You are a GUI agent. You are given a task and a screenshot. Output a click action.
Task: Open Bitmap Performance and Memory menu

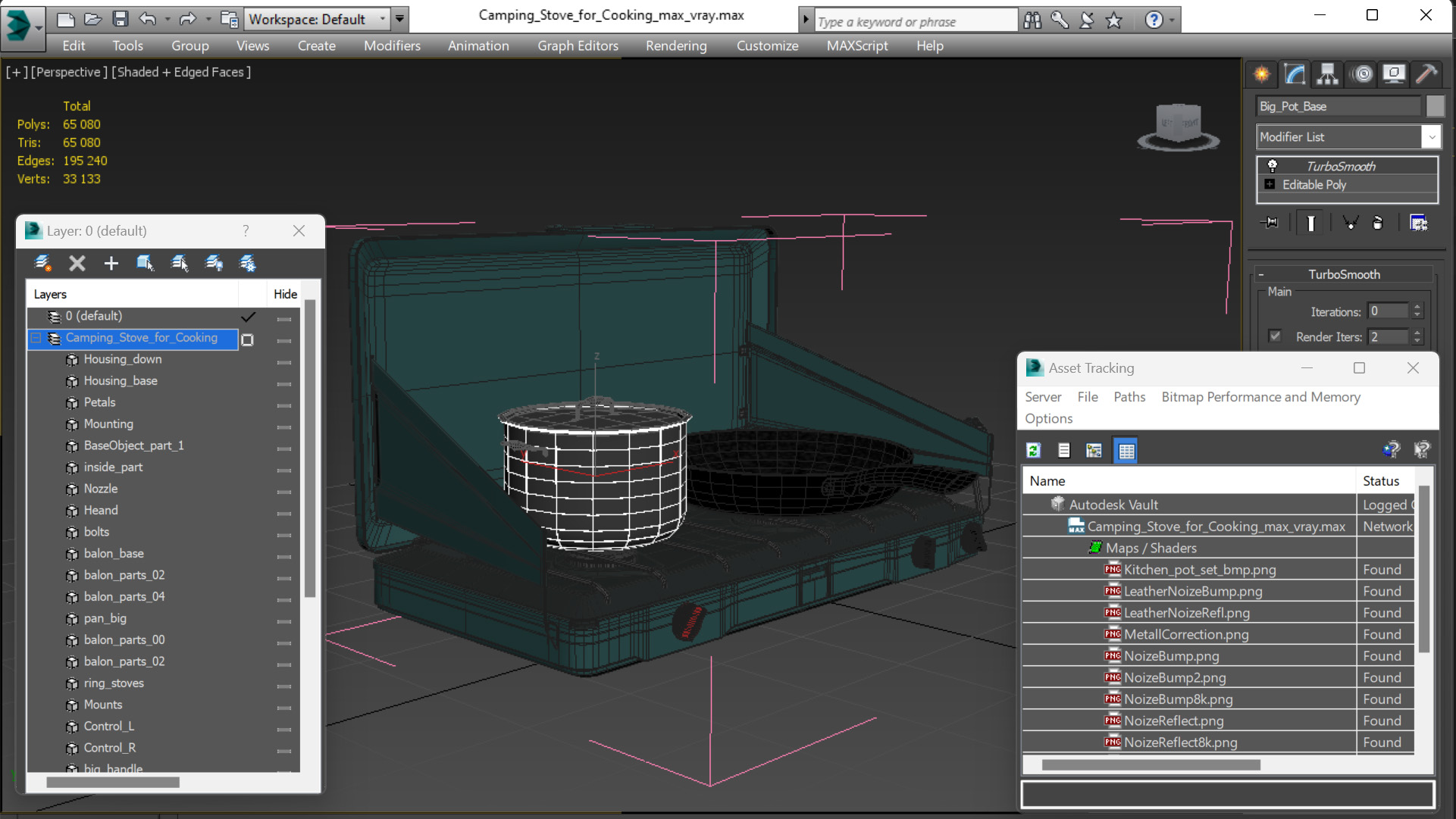tap(1260, 397)
